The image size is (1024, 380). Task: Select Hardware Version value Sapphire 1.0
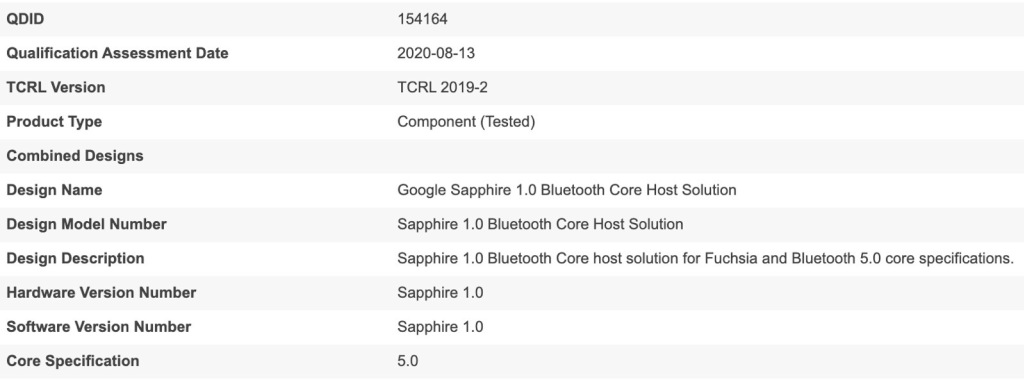click(440, 293)
